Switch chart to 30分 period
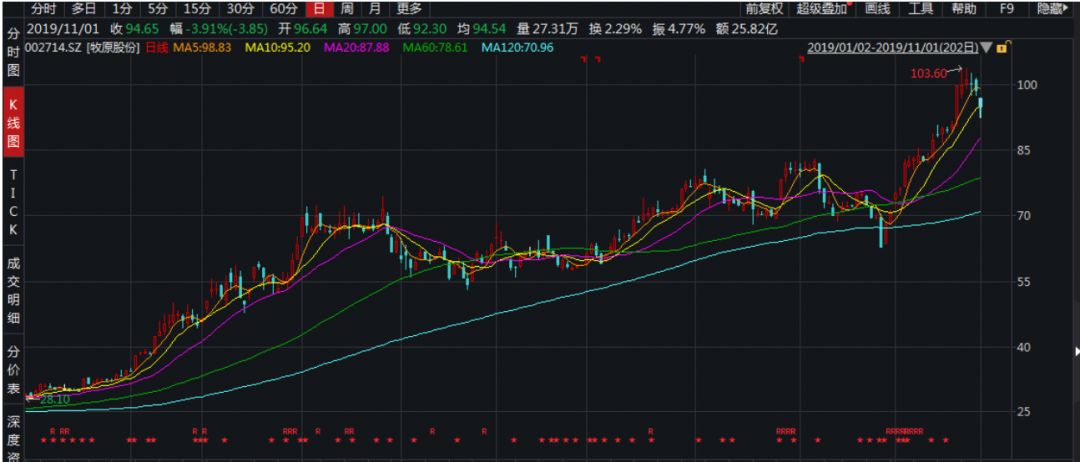 tap(240, 9)
